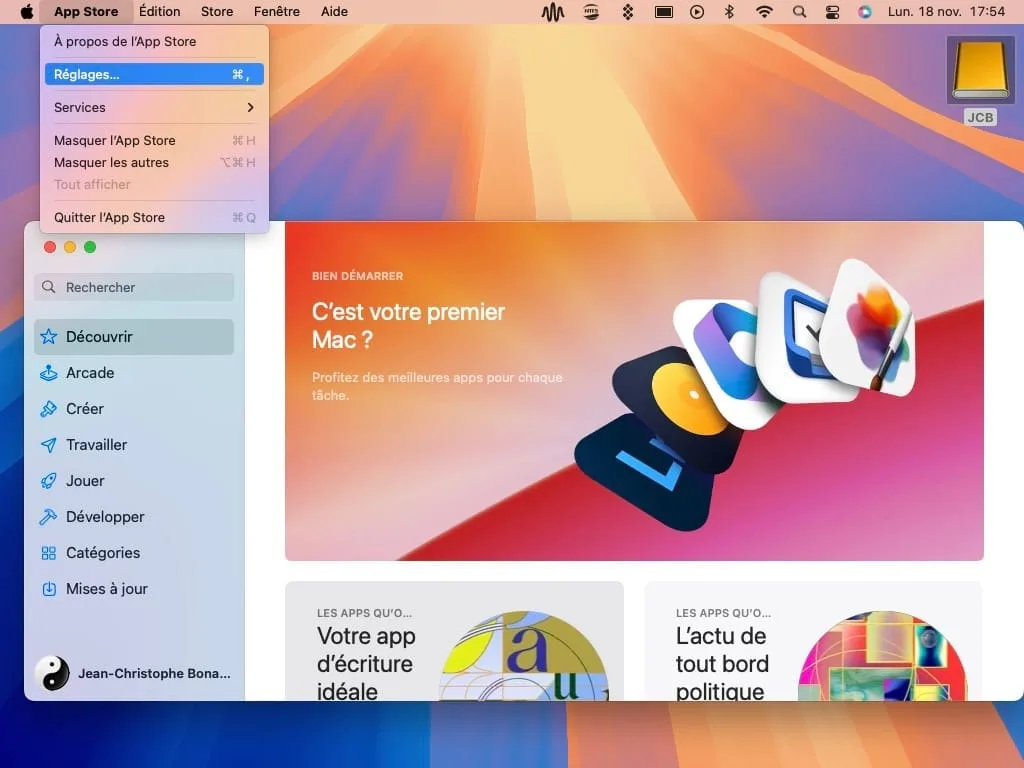Open the Jouer section
1024x768 pixels.
pos(134,481)
